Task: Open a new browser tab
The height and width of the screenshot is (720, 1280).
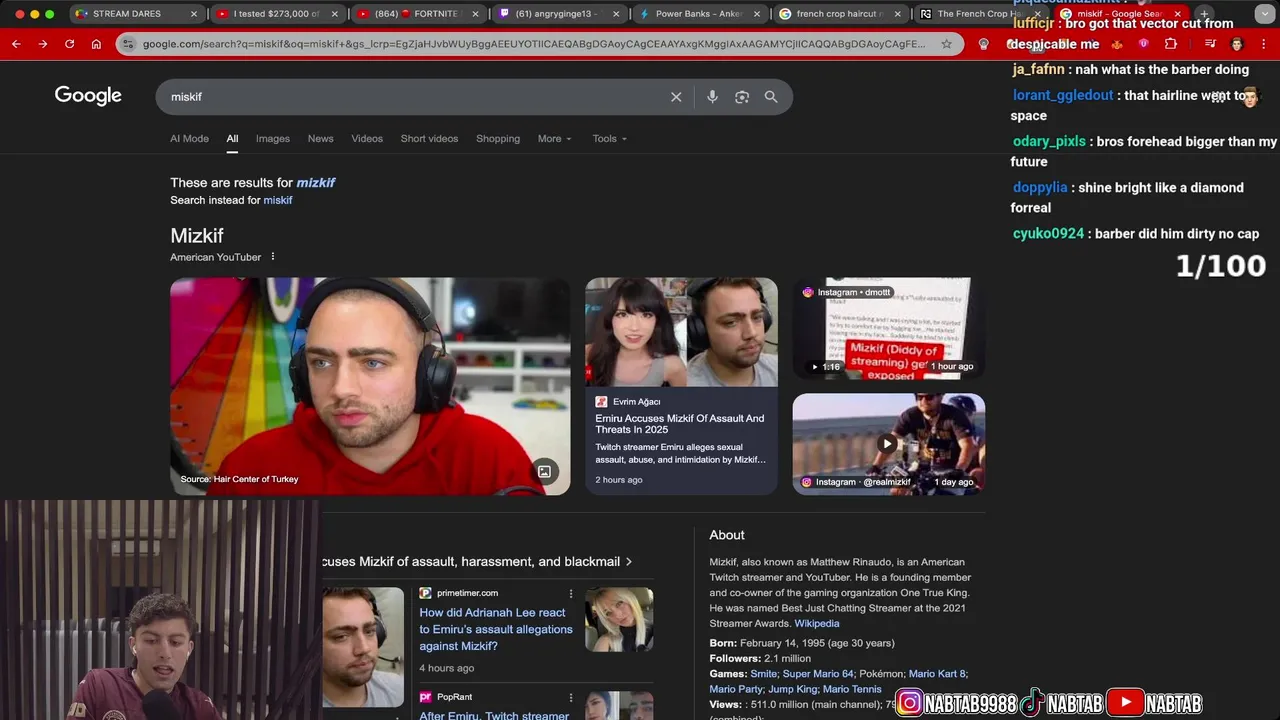Action: pos(1204,14)
